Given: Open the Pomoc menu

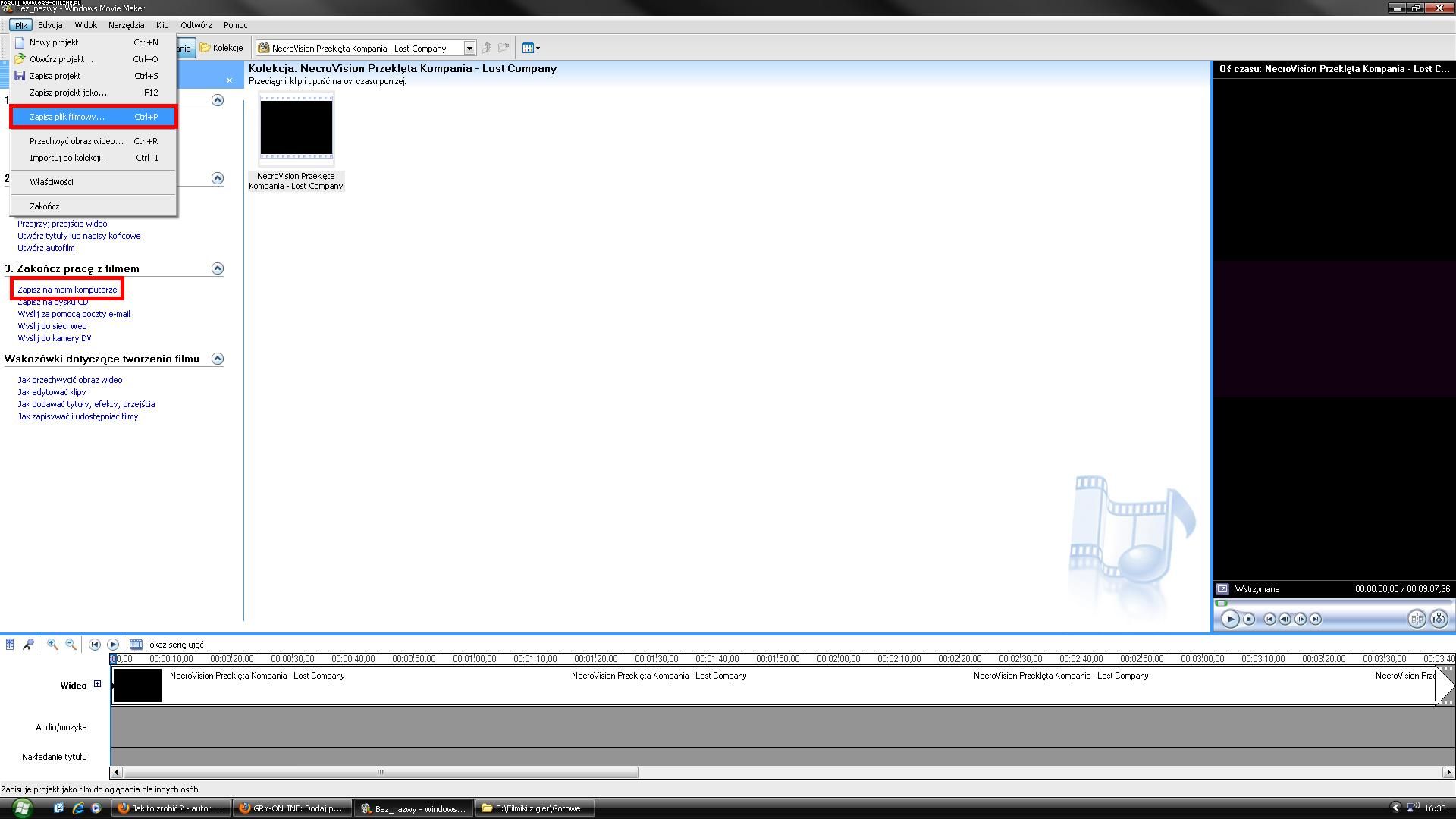Looking at the screenshot, I should point(236,25).
